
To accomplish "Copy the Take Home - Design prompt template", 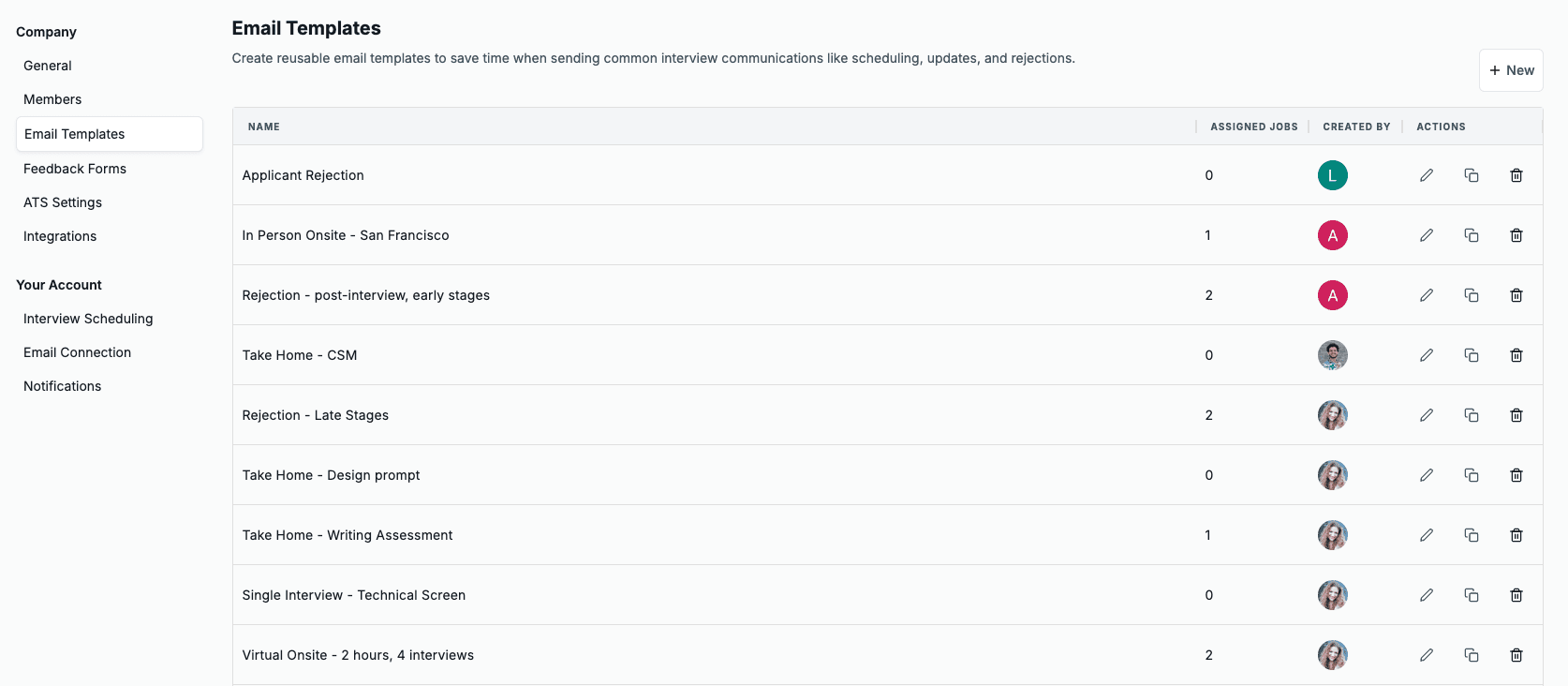I will [x=1471, y=475].
